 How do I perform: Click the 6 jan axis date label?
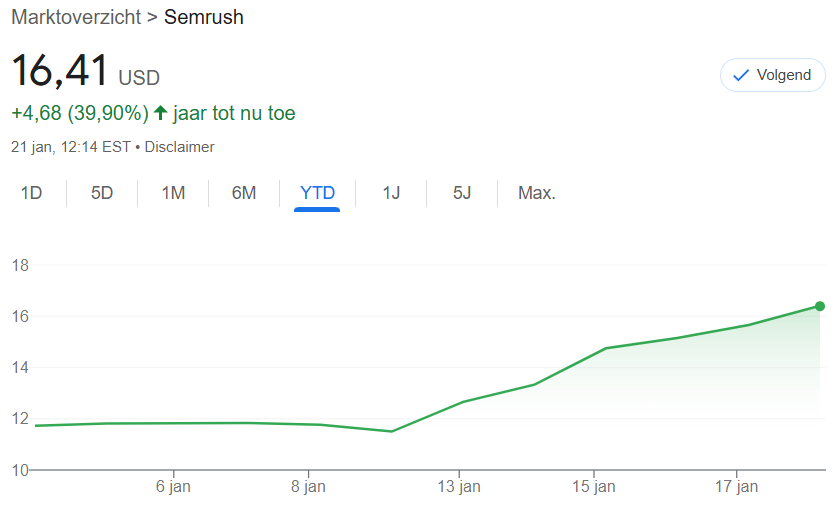173,487
